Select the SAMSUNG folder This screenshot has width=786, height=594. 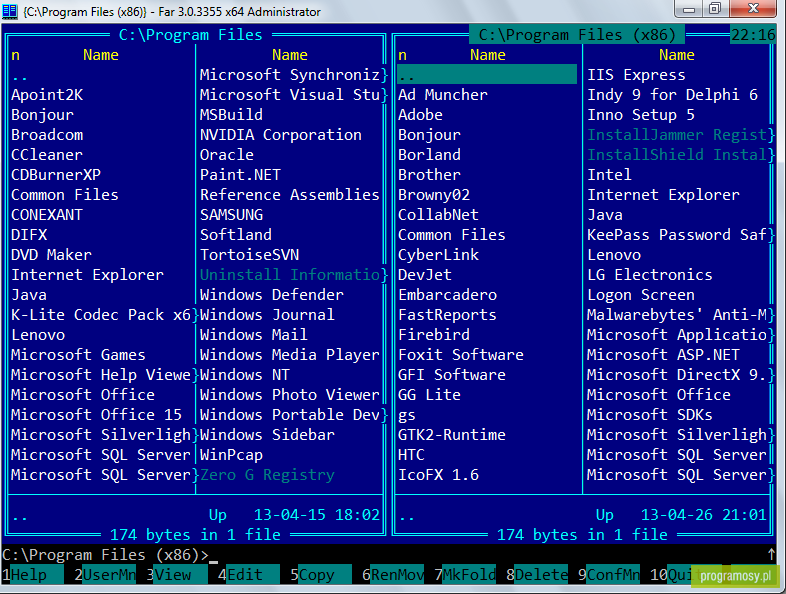[231, 215]
